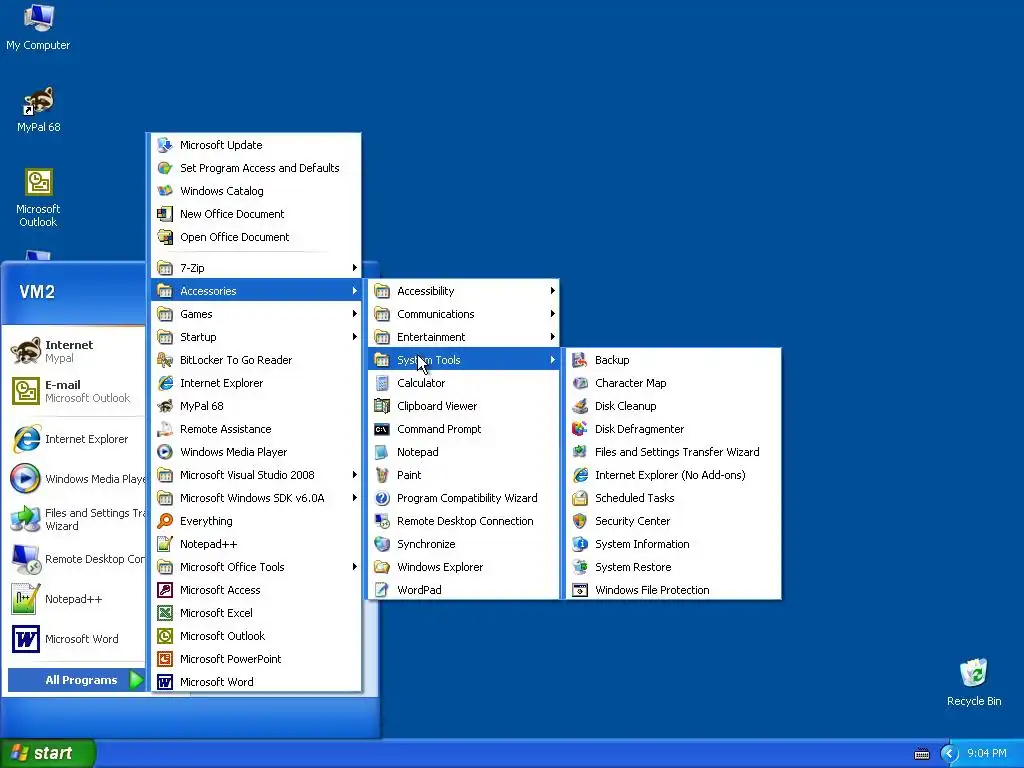The image size is (1024, 768).
Task: Open Everything search icon
Action: (x=165, y=521)
